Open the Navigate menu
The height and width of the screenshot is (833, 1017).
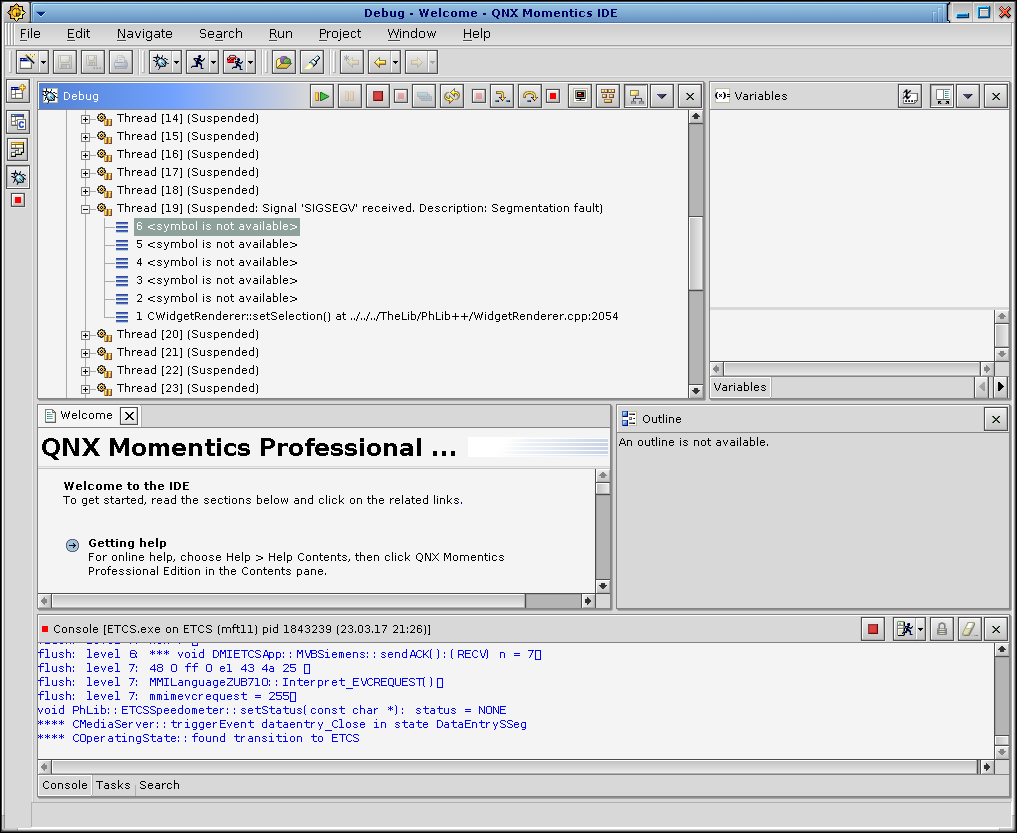[x=144, y=33]
